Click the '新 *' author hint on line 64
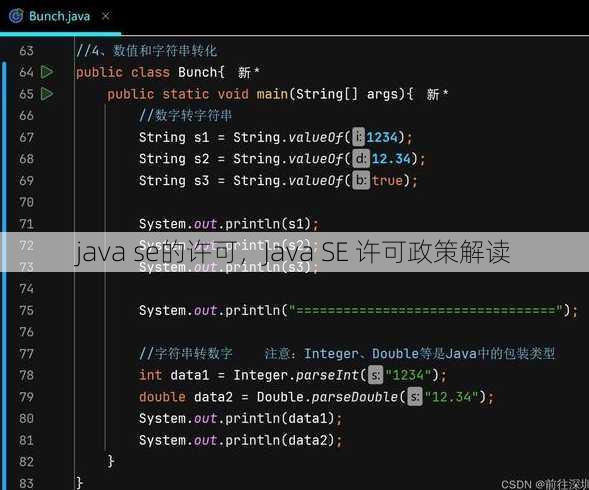Viewport: 589px width, 490px height. 248,72
